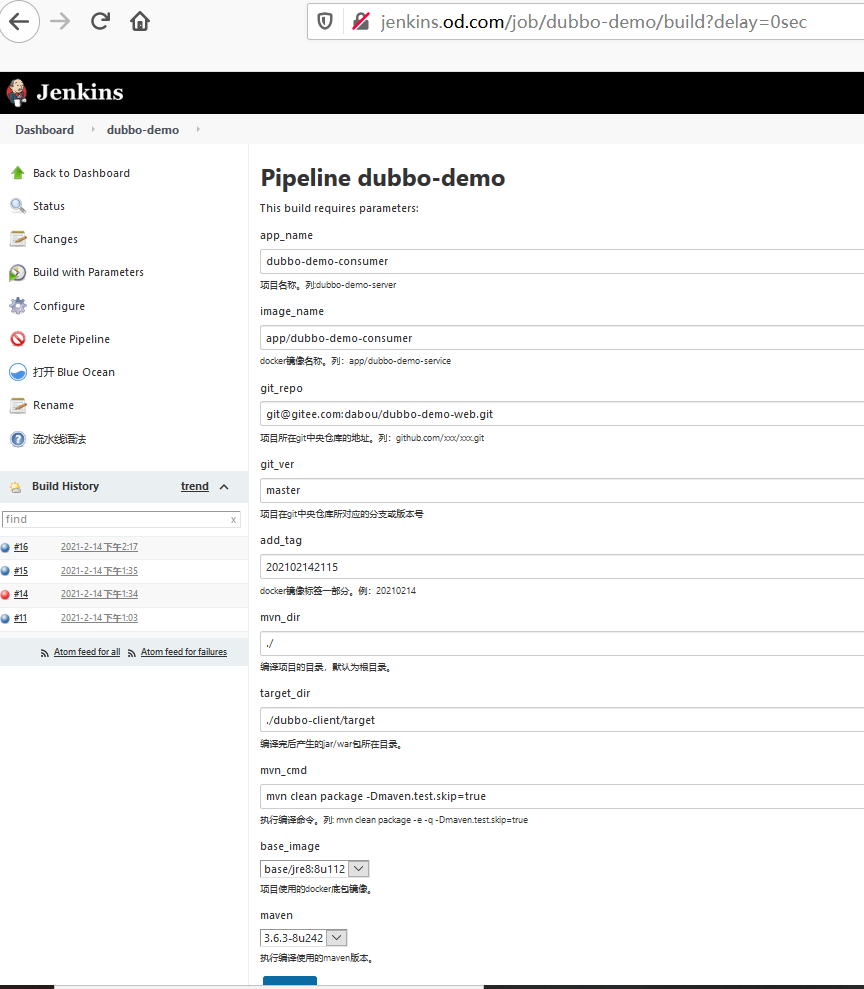Image resolution: width=864 pixels, height=989 pixels.
Task: Open the 打开 Blue Ocean link
Action: 74,372
